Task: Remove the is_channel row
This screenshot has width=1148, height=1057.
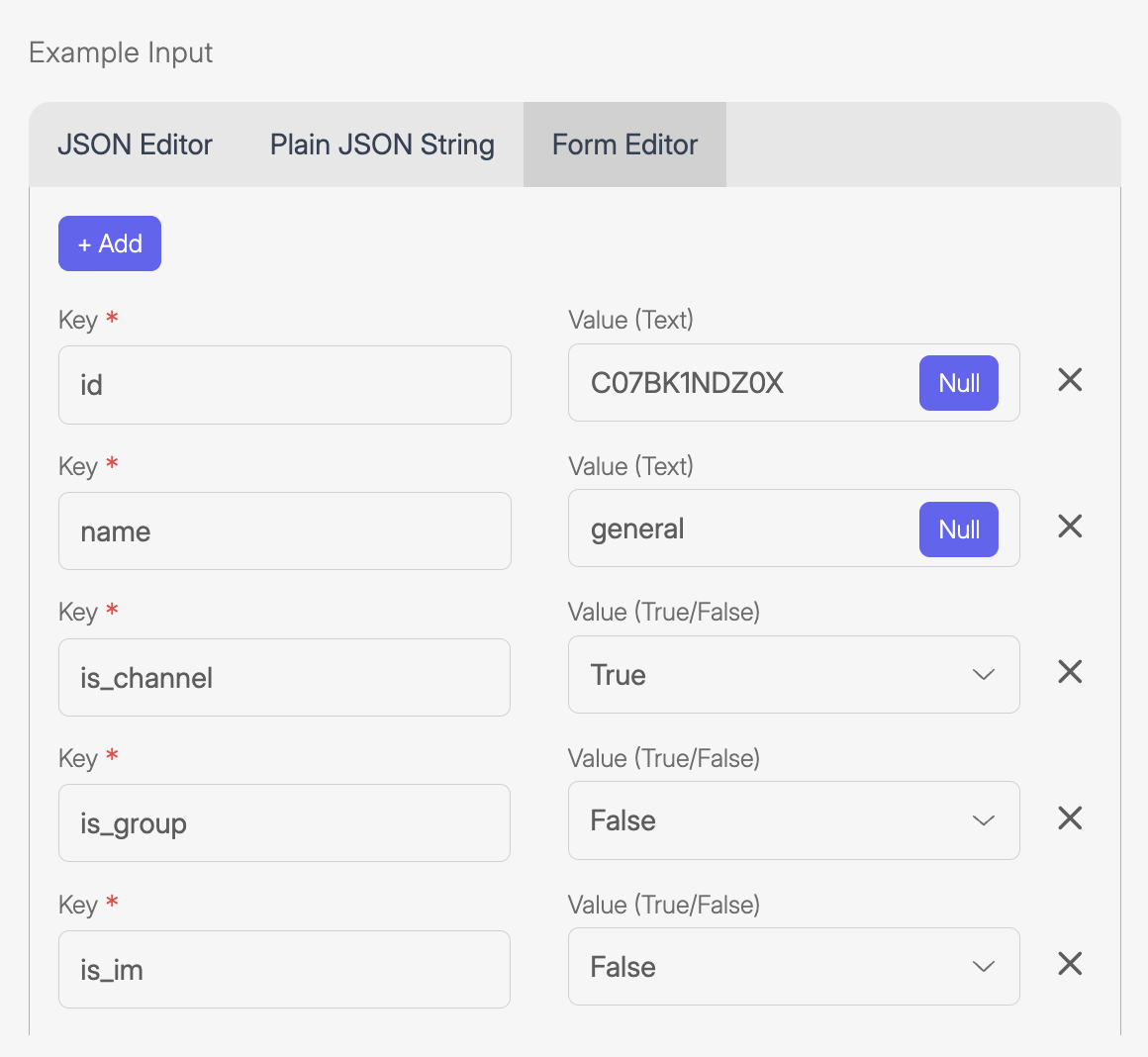Action: (1070, 673)
